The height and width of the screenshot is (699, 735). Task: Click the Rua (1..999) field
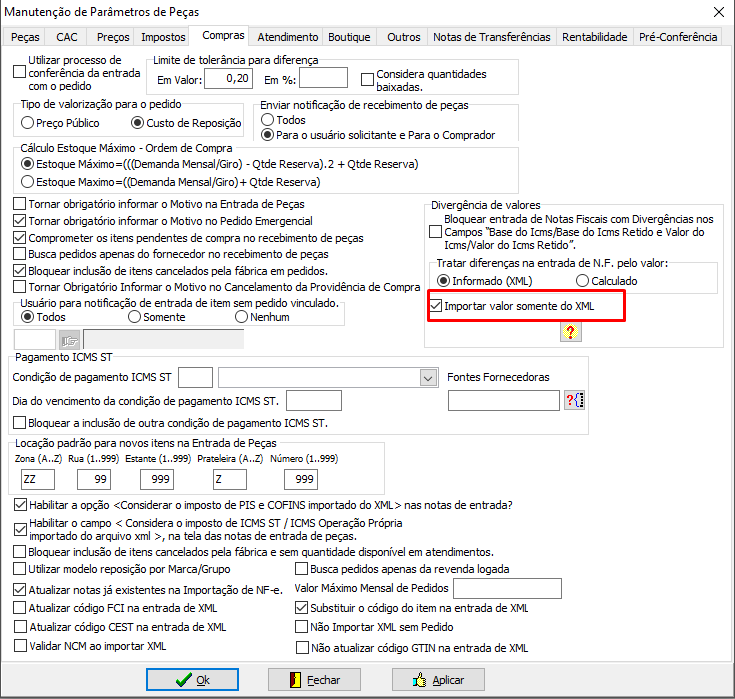coord(94,479)
